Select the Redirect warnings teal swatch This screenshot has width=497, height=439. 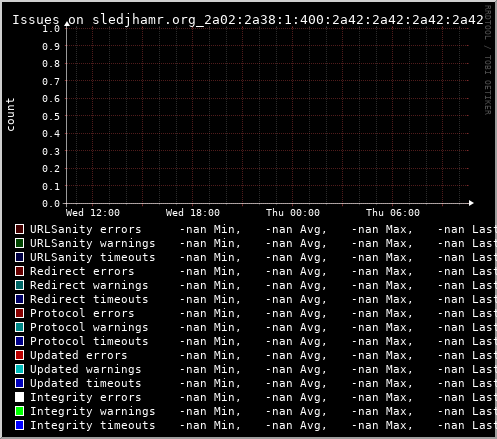19,285
